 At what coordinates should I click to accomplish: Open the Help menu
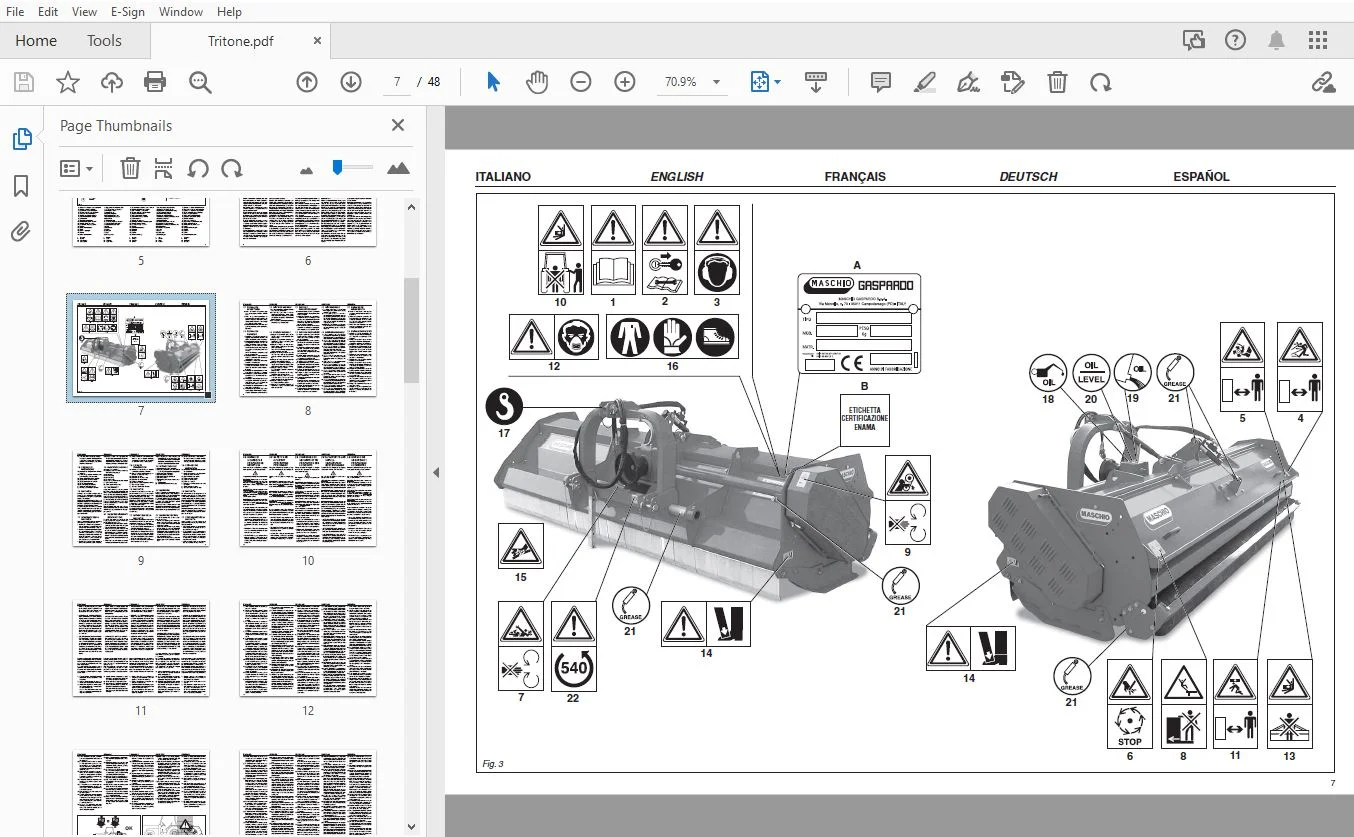coord(229,12)
